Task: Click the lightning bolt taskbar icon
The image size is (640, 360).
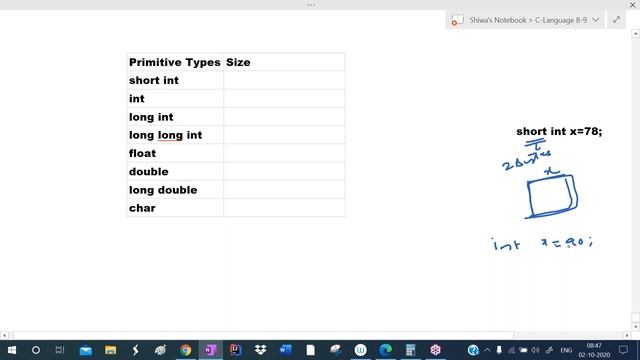Action: click(135, 350)
